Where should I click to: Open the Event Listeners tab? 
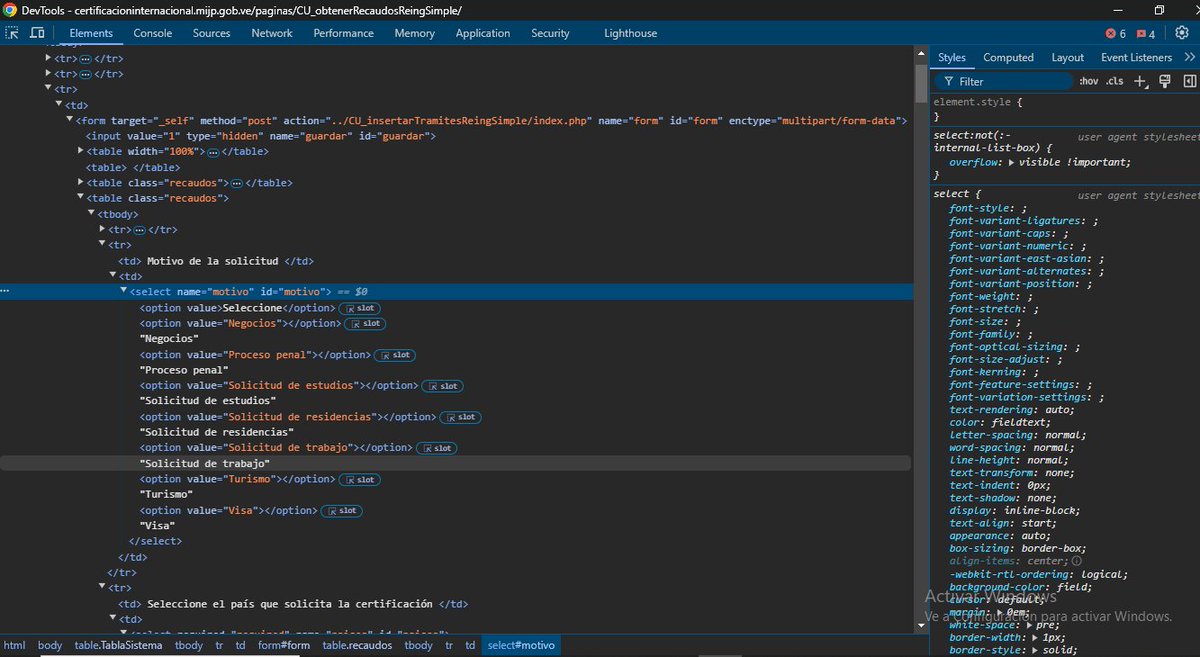pyautogui.click(x=1136, y=57)
